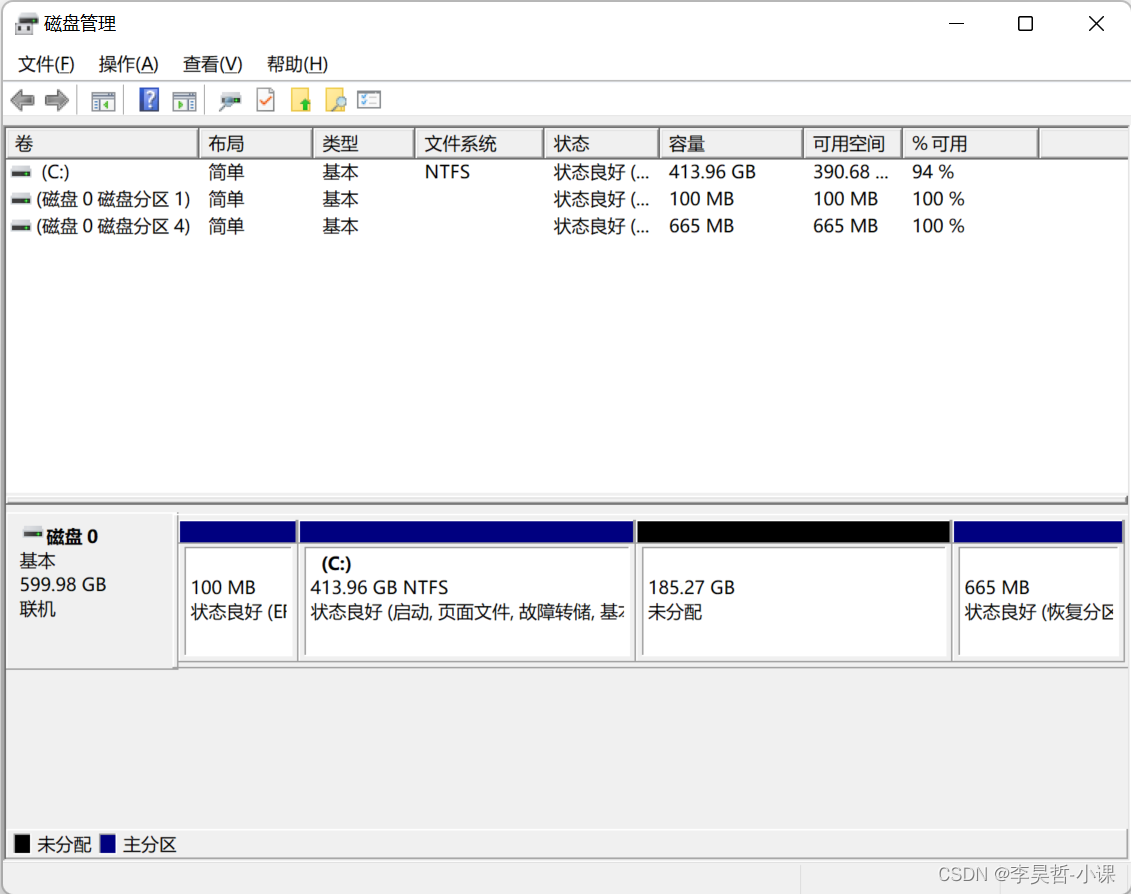Open the 操作(A) menu
This screenshot has height=894, width=1131.
[128, 64]
